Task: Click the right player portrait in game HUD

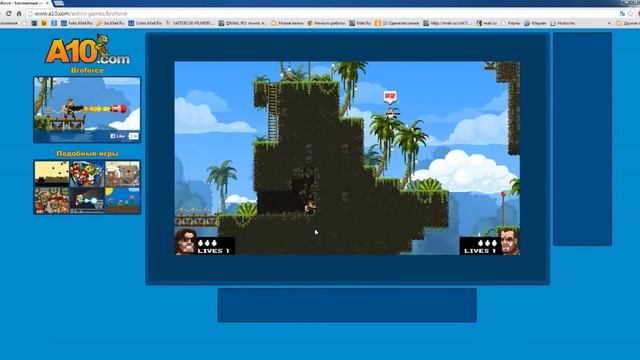Action: 509,242
